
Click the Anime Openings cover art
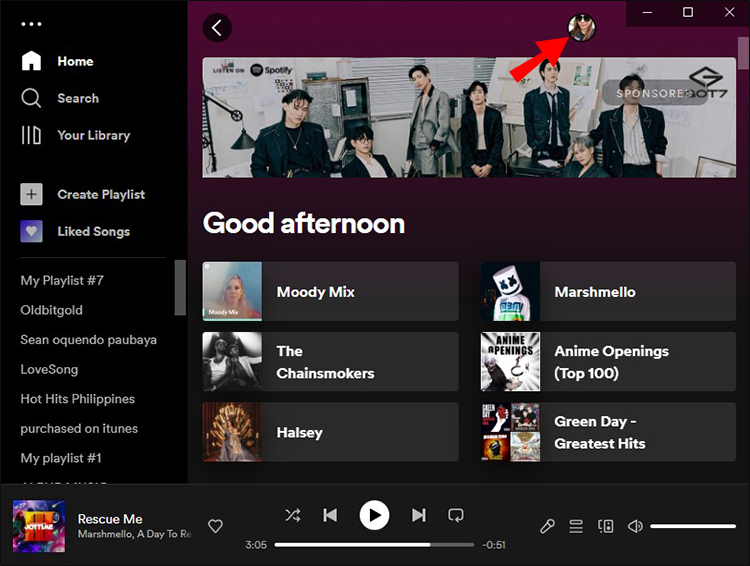click(x=510, y=362)
